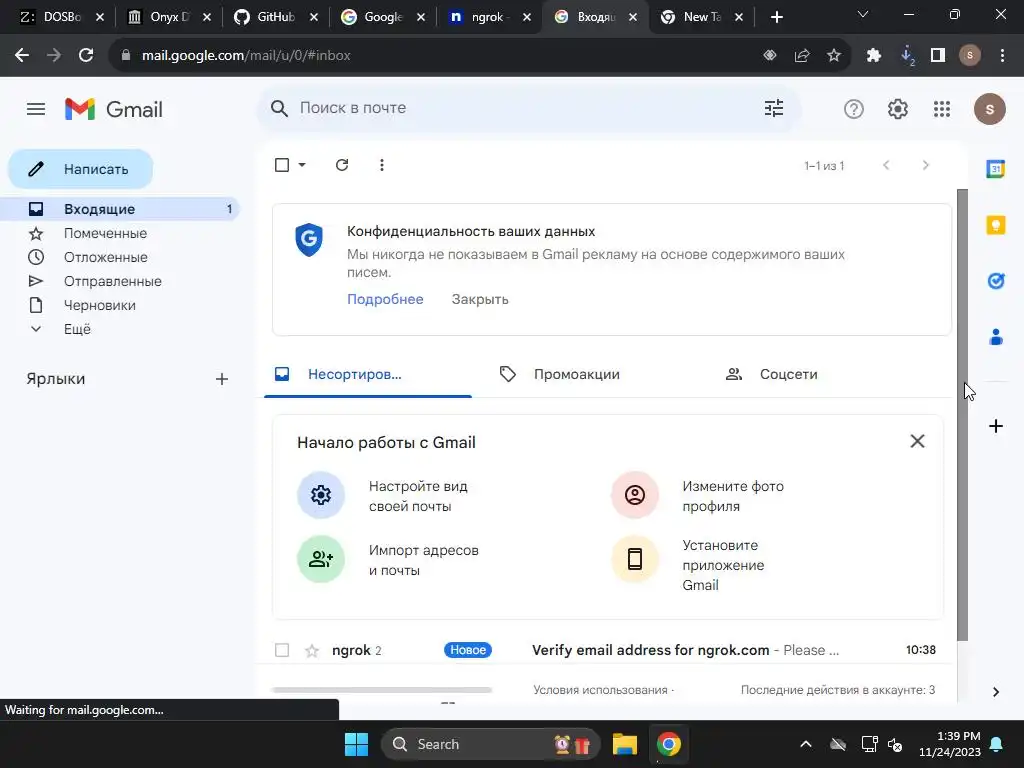Create a new label with plus icon
1024x768 pixels.
[x=222, y=379]
